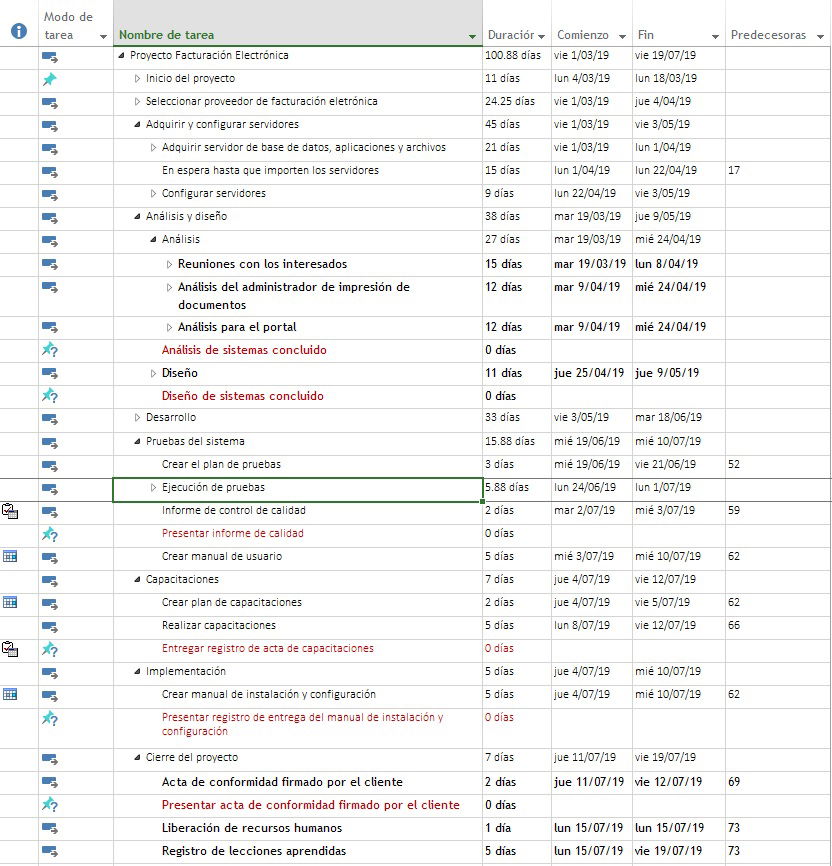Click auto-schedule icon for Capacitaciones row
The height and width of the screenshot is (866, 832).
50,581
